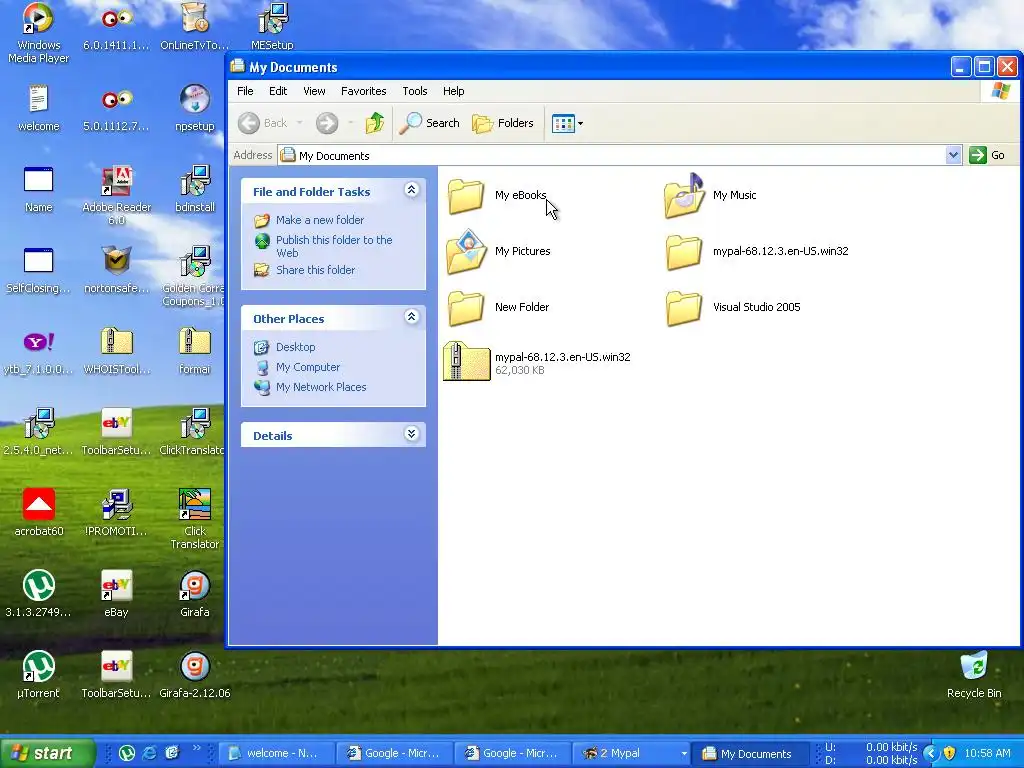Viewport: 1024px width, 768px height.
Task: Click the Search toolbar button
Action: click(x=430, y=123)
